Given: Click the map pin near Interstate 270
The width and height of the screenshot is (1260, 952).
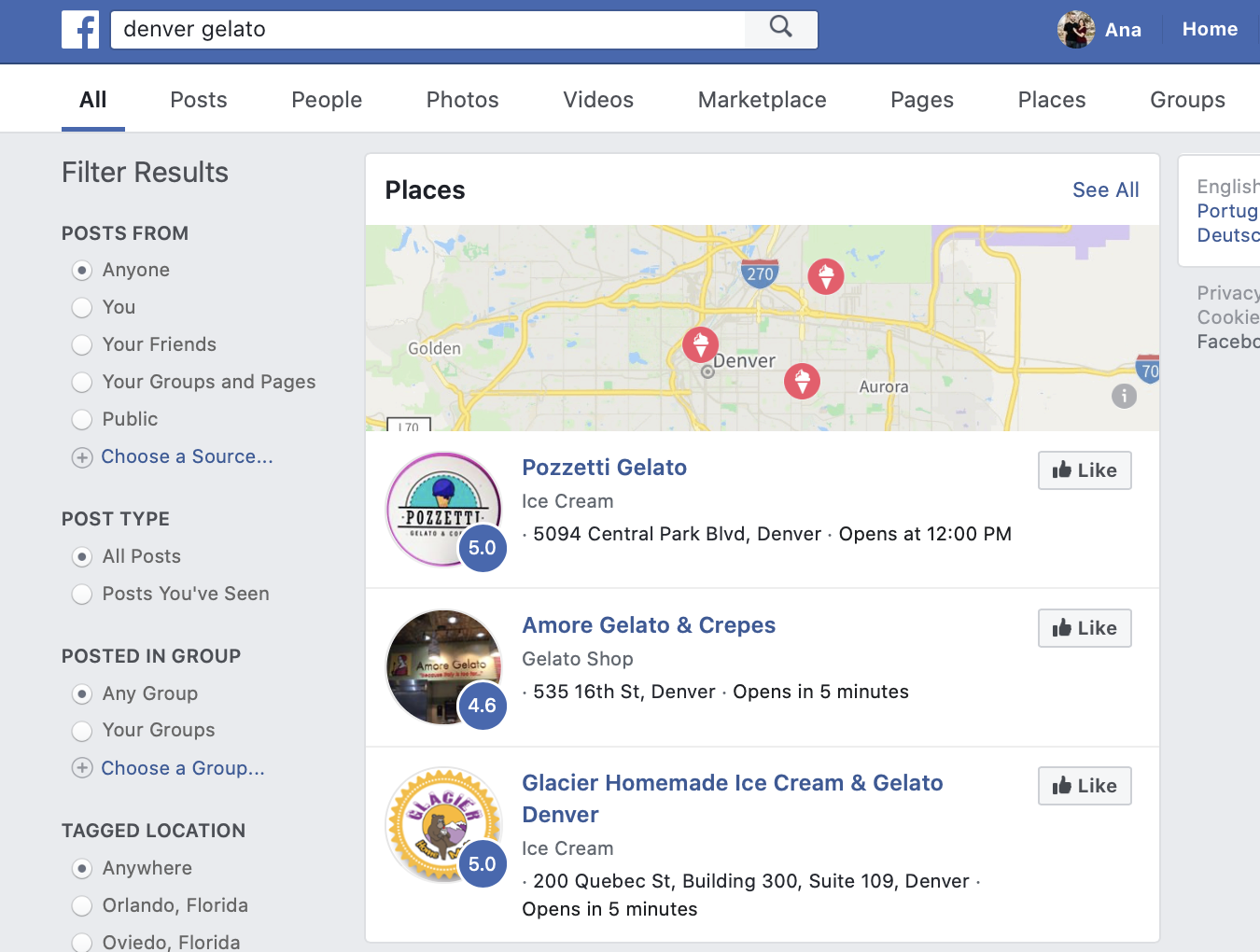Looking at the screenshot, I should point(826,276).
